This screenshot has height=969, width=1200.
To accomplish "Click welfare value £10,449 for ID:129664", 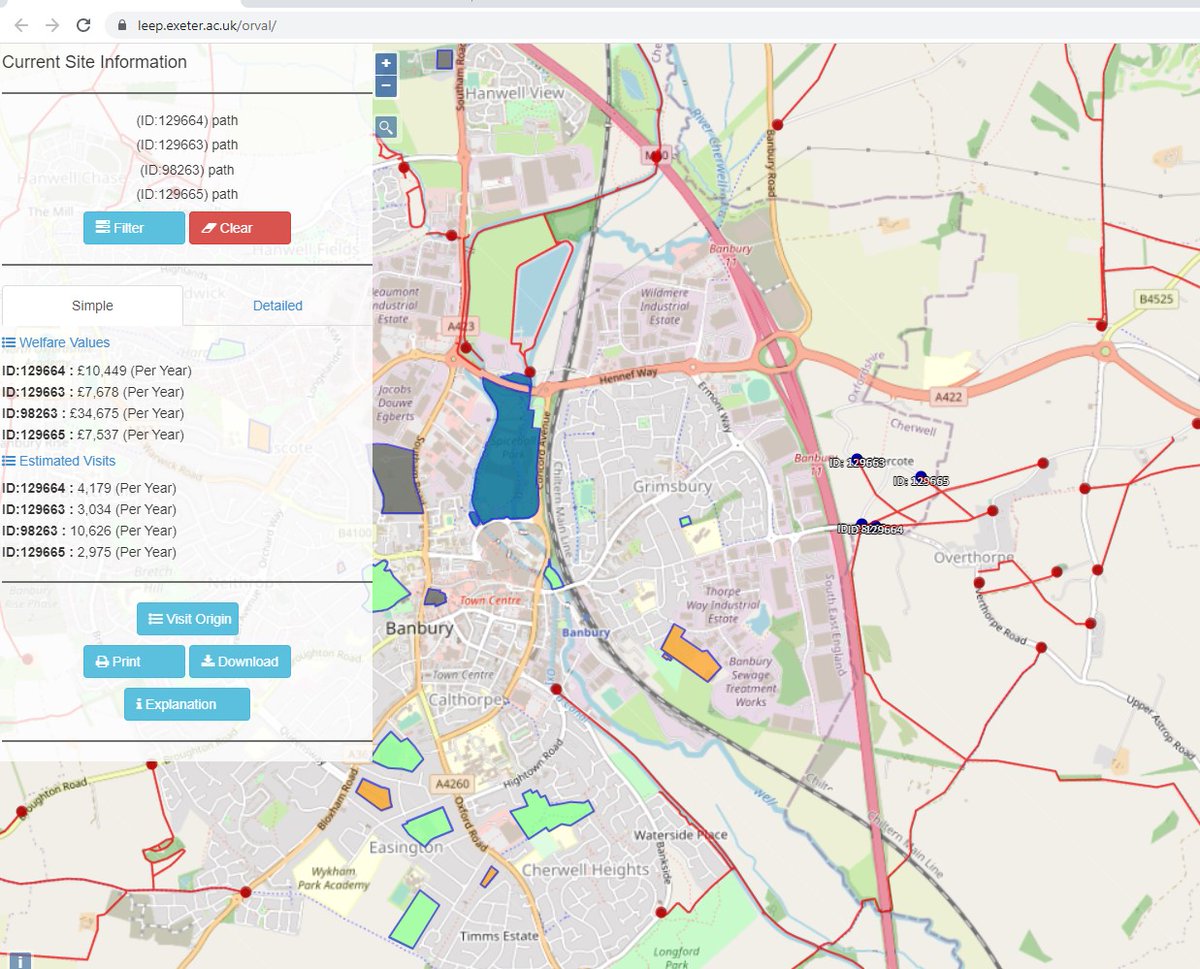I will [x=98, y=371].
